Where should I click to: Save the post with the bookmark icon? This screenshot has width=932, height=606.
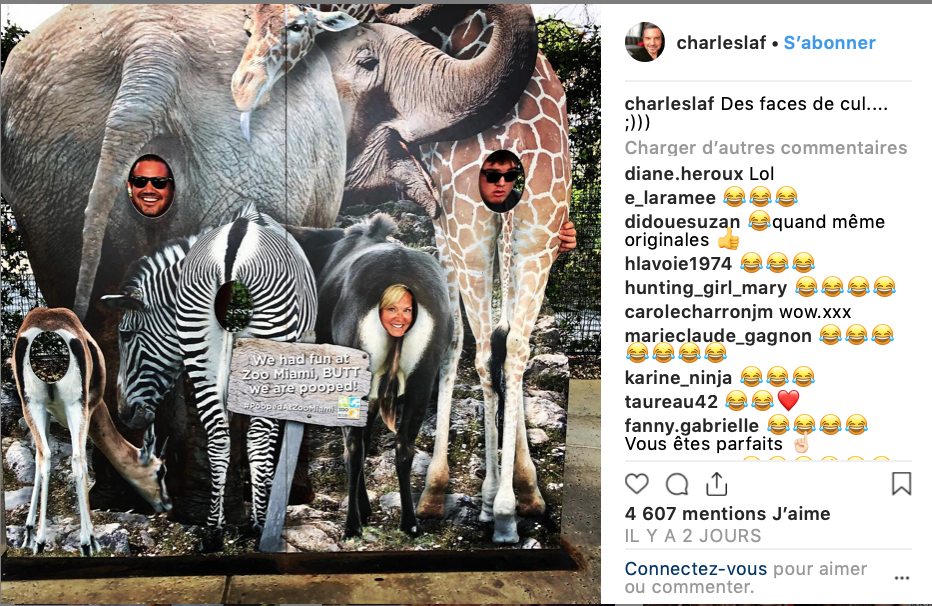tap(901, 484)
